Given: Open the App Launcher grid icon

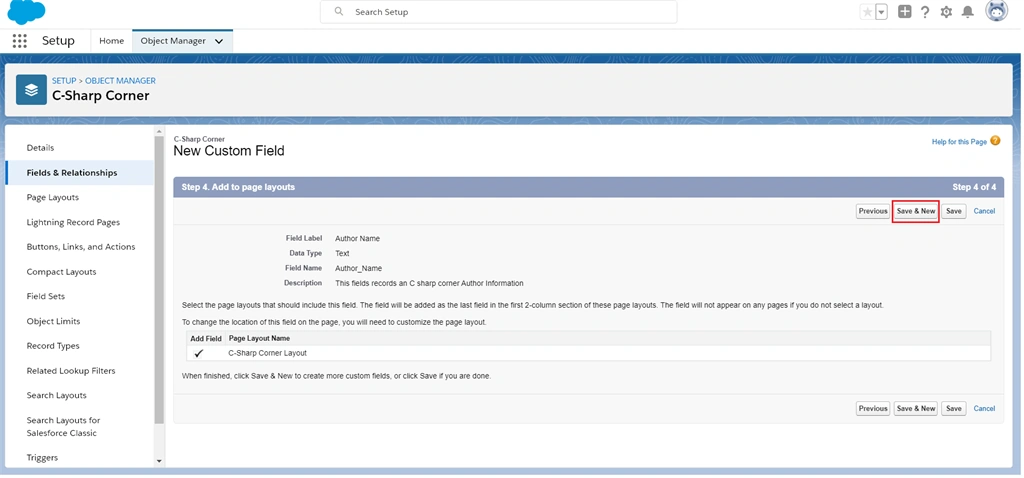Looking at the screenshot, I should 20,40.
